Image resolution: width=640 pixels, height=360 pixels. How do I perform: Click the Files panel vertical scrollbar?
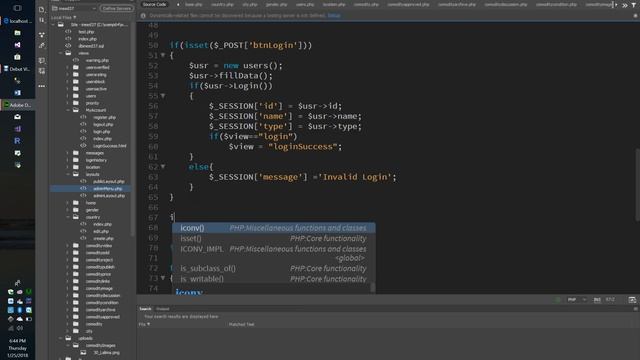click(133, 131)
